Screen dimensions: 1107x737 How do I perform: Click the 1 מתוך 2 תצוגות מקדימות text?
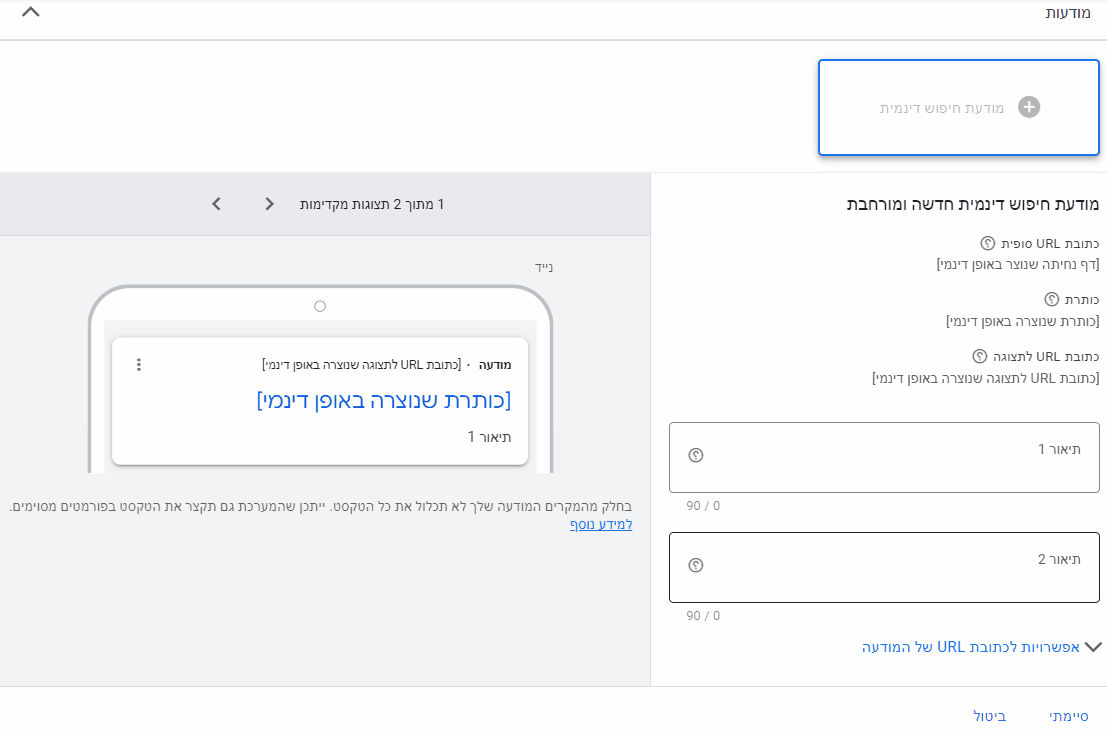372,204
